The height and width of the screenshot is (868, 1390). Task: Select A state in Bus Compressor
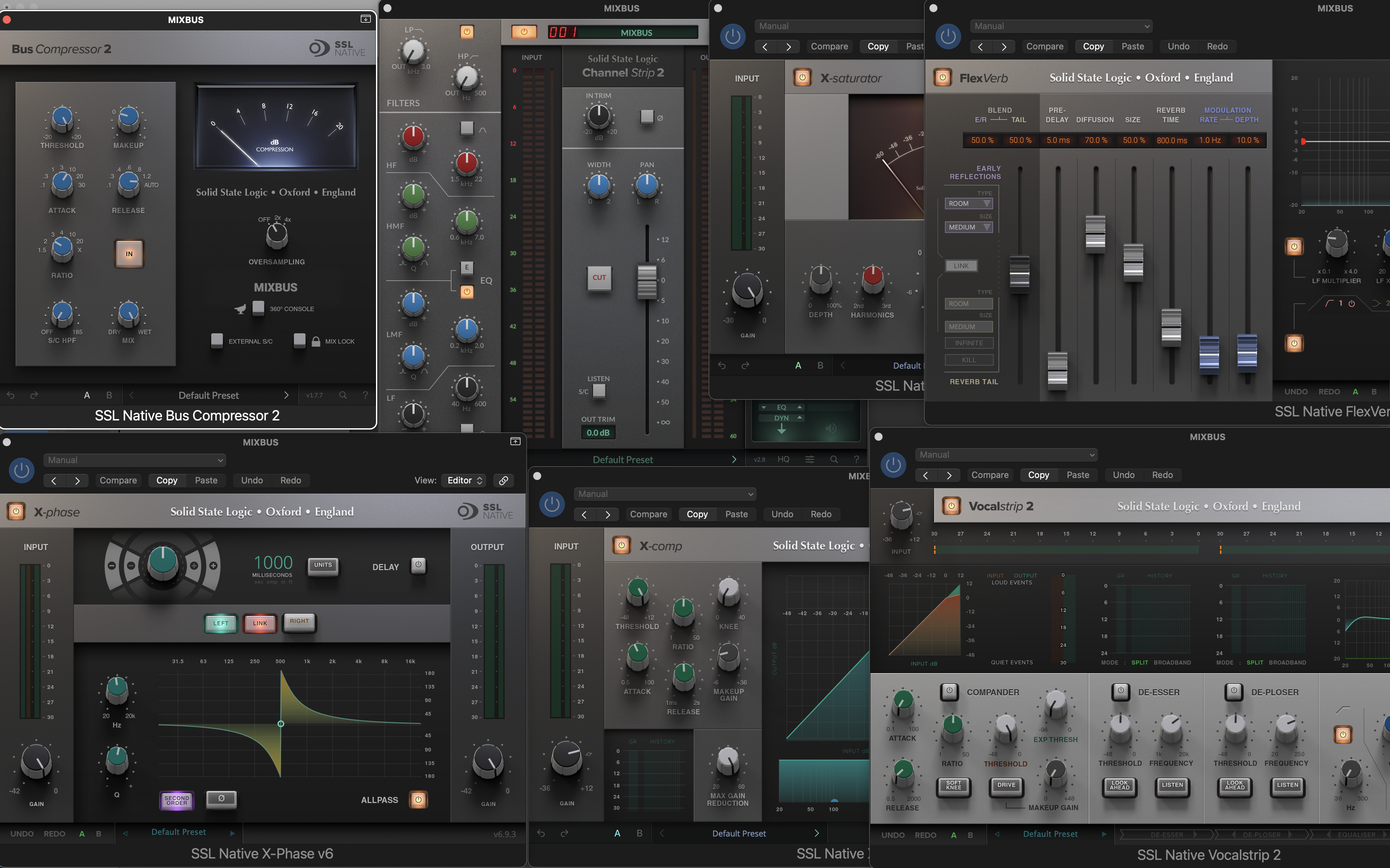[87, 395]
